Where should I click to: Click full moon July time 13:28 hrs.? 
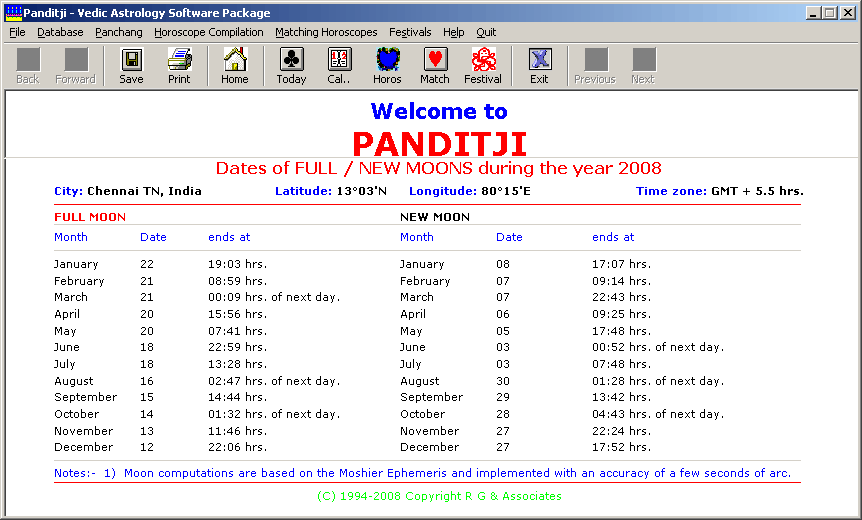[237, 364]
